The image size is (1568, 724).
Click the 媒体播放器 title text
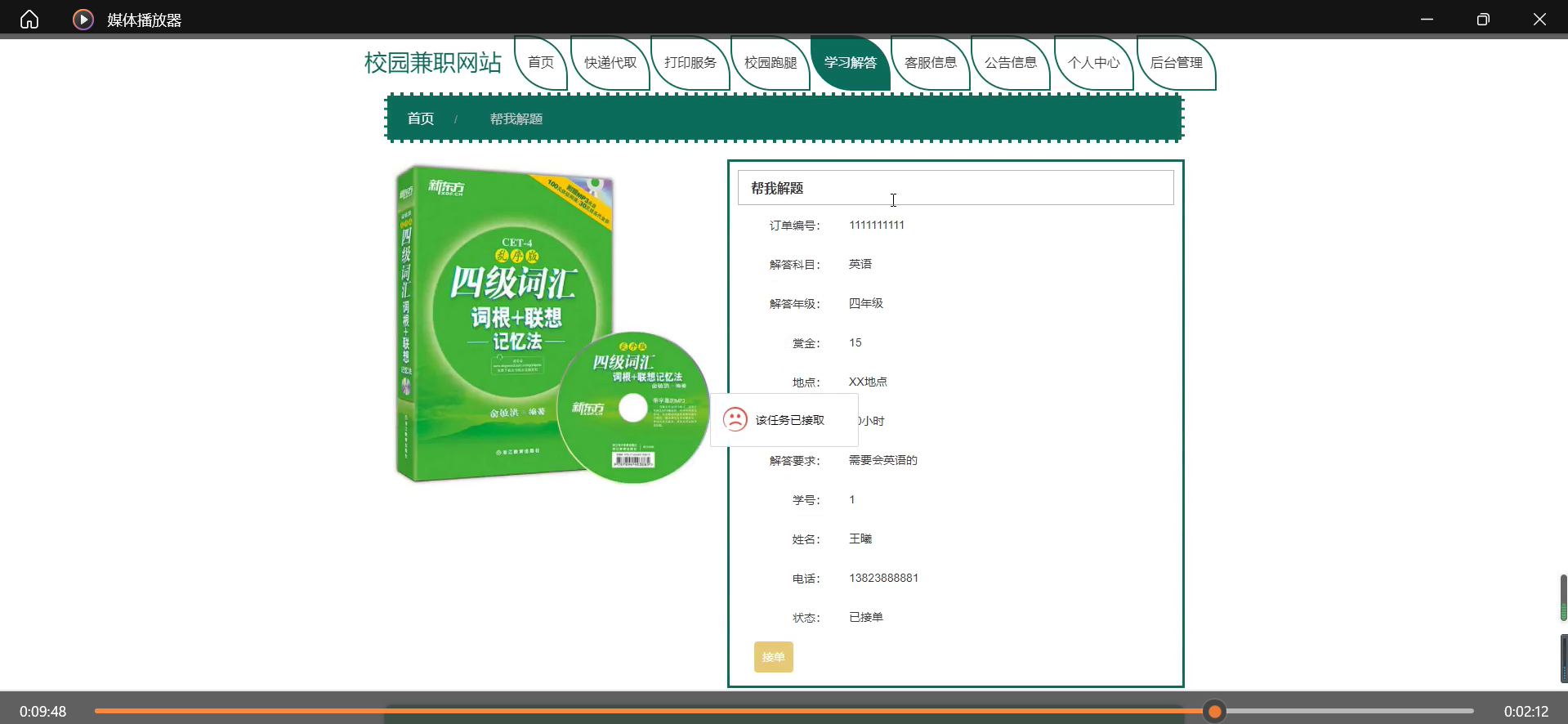tap(145, 20)
